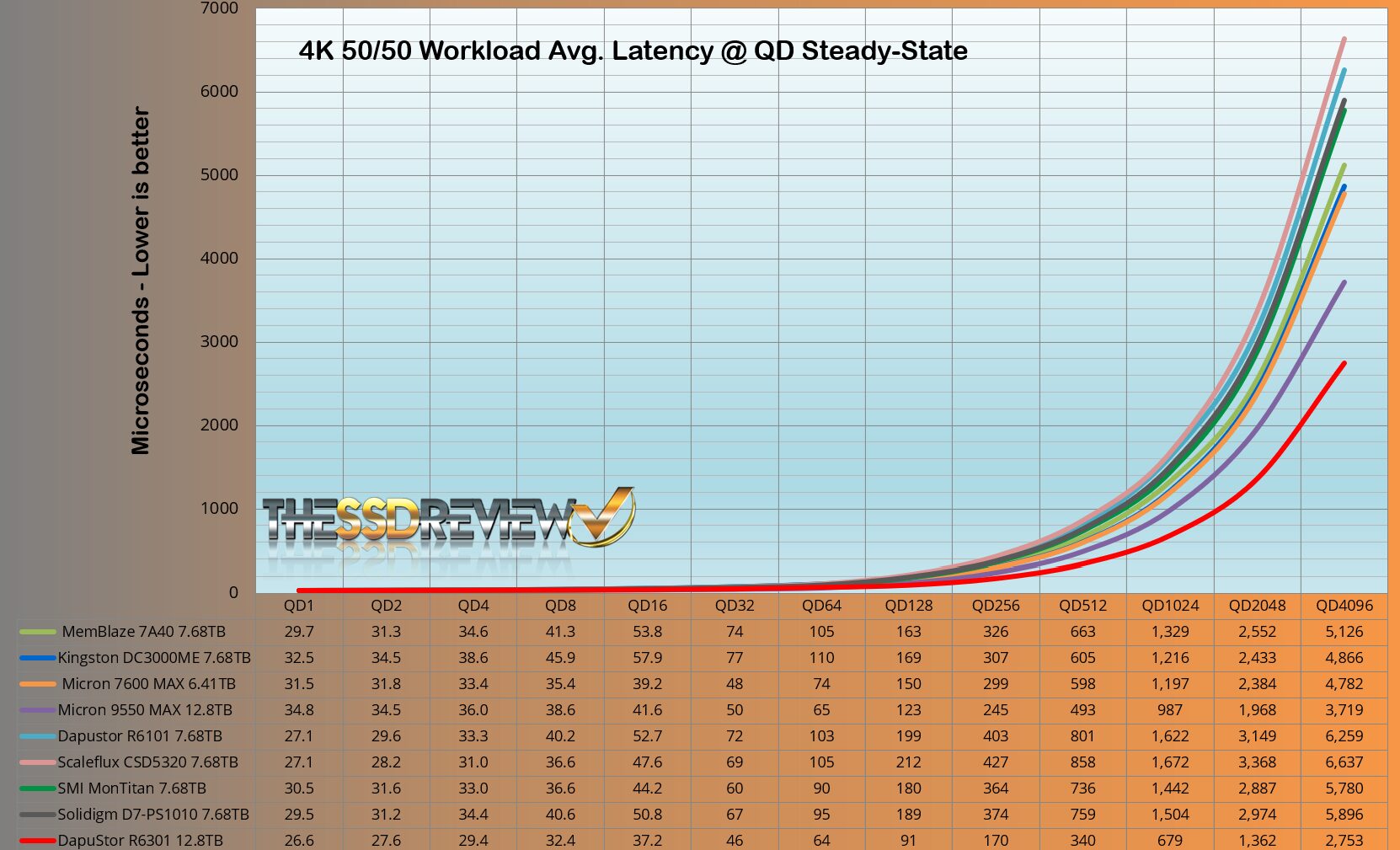Viewport: 1400px width, 850px height.
Task: Click the QD1 column header
Action: pyautogui.click(x=299, y=605)
